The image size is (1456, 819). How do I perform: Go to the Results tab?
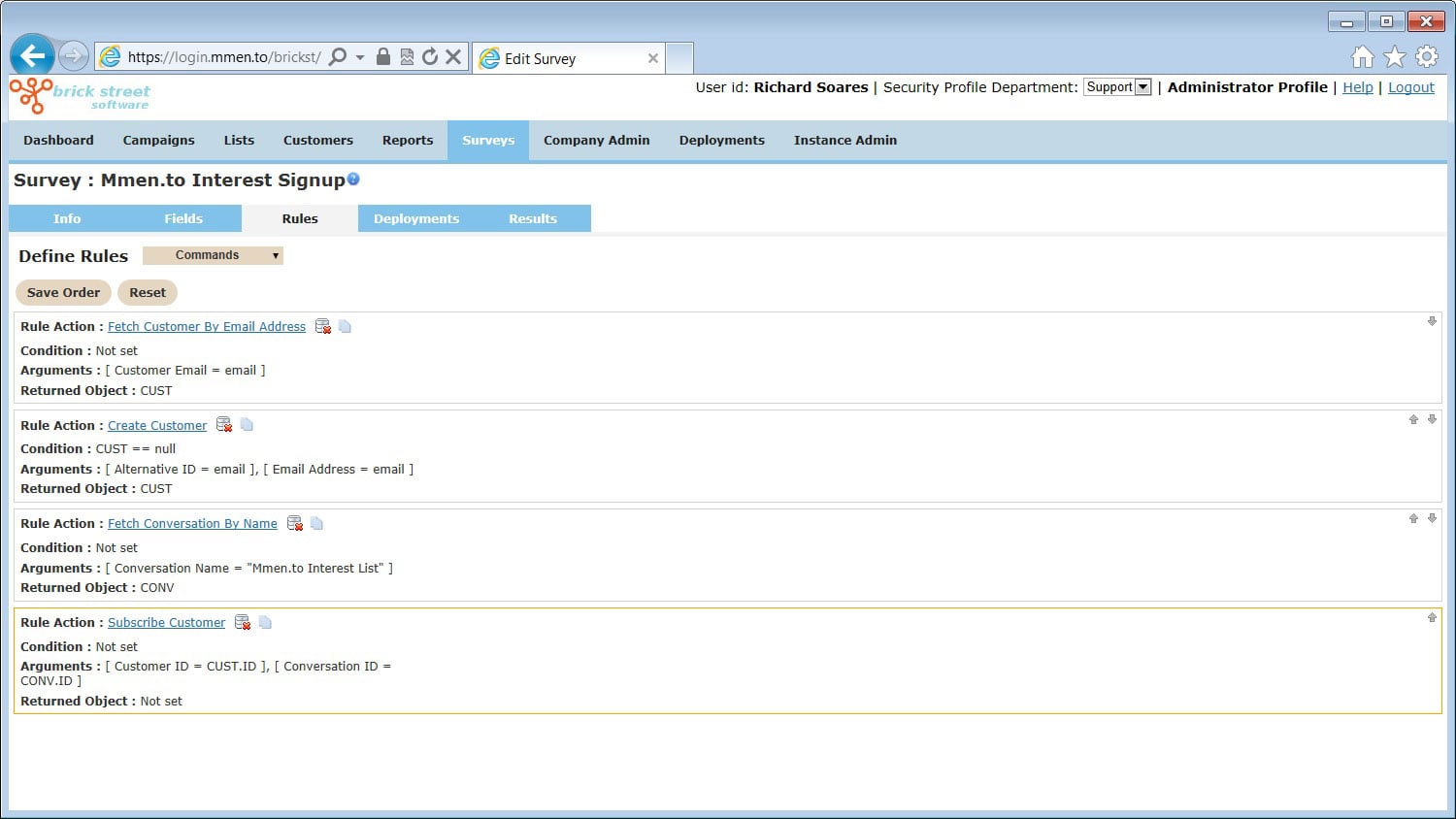[533, 218]
